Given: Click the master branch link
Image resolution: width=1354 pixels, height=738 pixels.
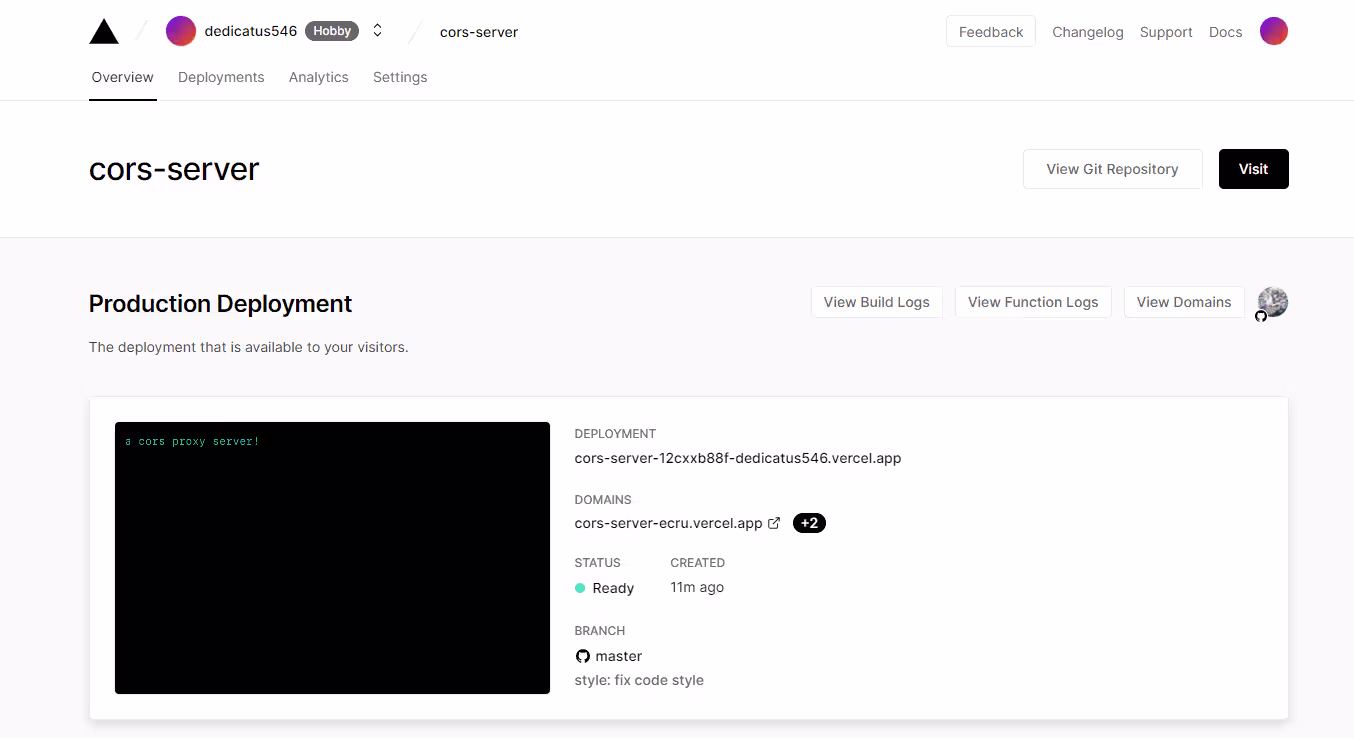Looking at the screenshot, I should coord(619,656).
